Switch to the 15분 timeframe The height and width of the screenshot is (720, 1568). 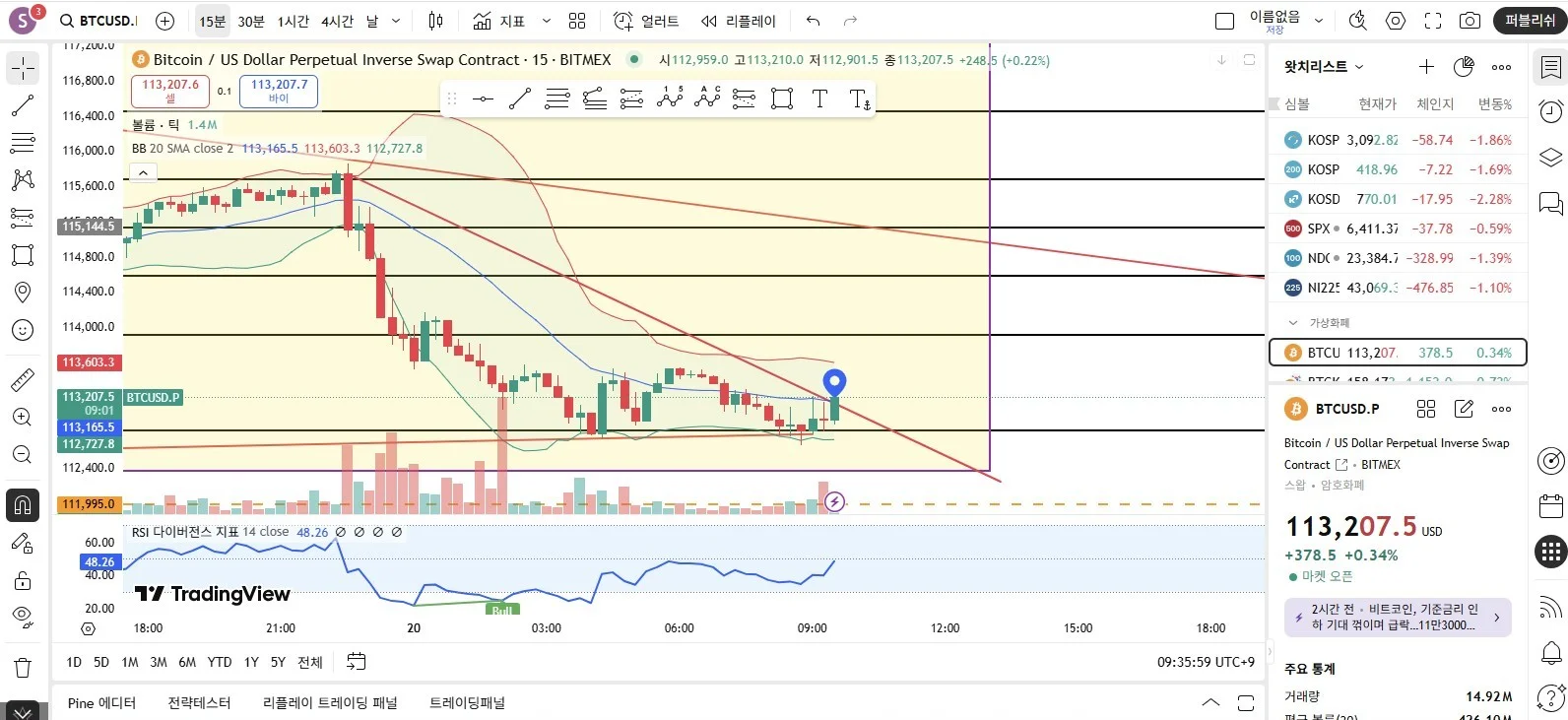(x=213, y=21)
